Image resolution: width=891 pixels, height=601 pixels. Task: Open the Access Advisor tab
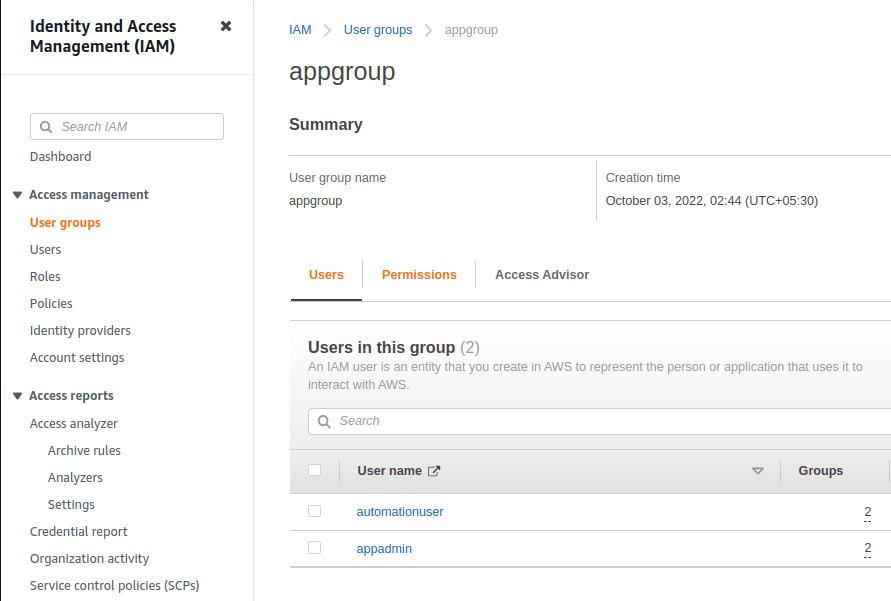pyautogui.click(x=542, y=275)
